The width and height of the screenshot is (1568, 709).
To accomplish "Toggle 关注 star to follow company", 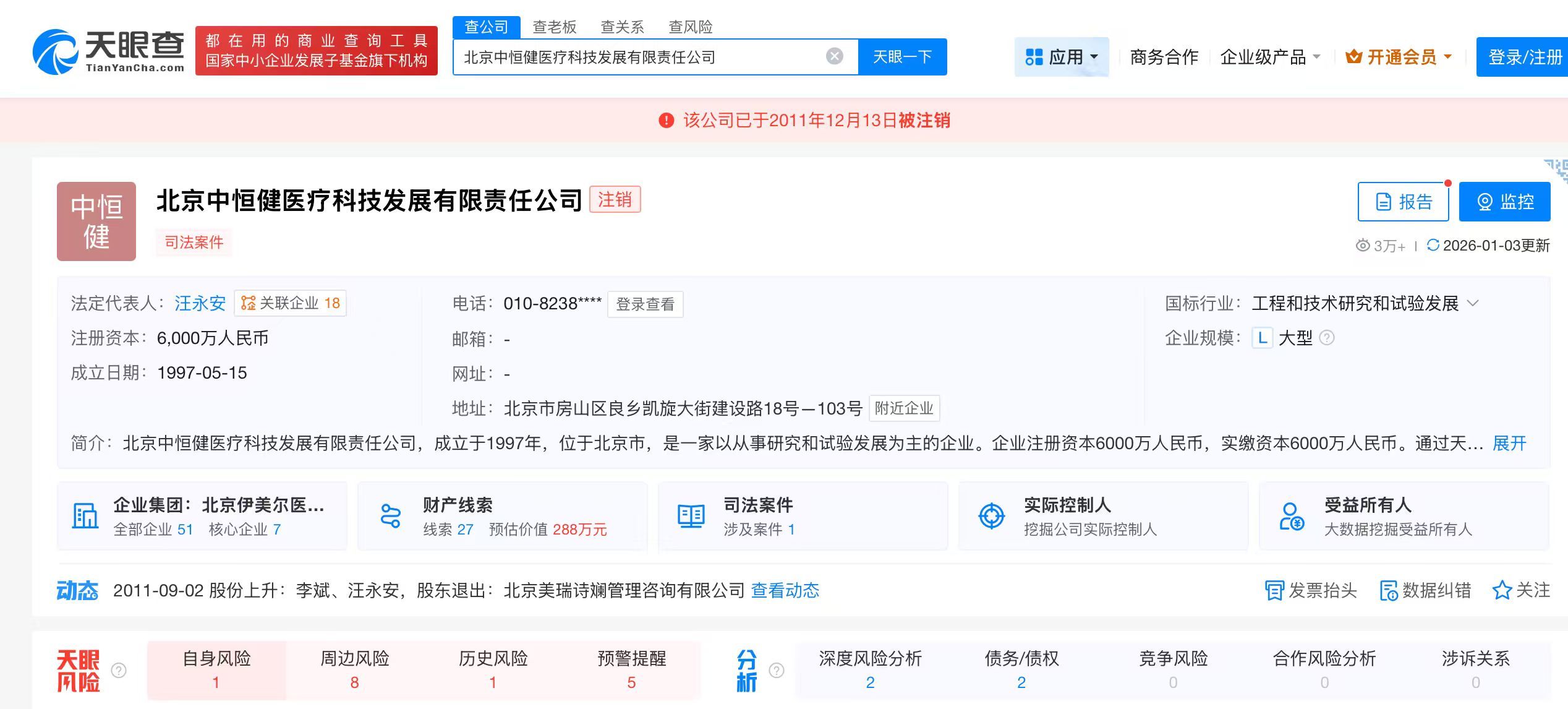I will (1502, 590).
